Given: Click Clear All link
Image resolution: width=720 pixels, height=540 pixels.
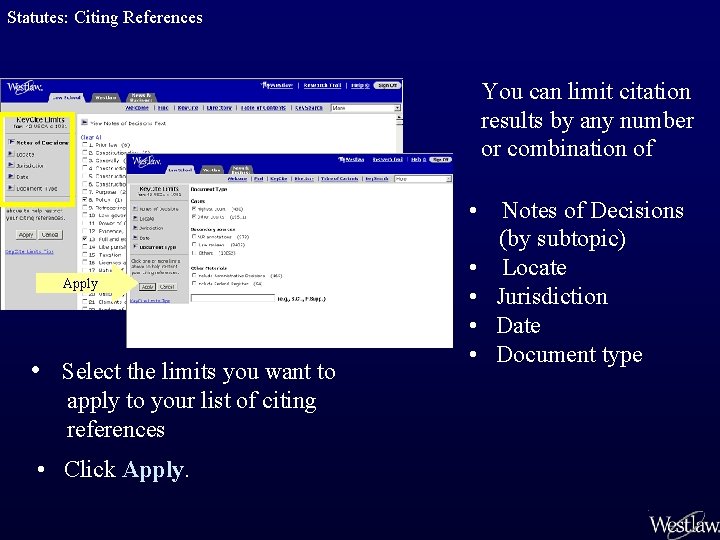Looking at the screenshot, I should (x=91, y=137).
